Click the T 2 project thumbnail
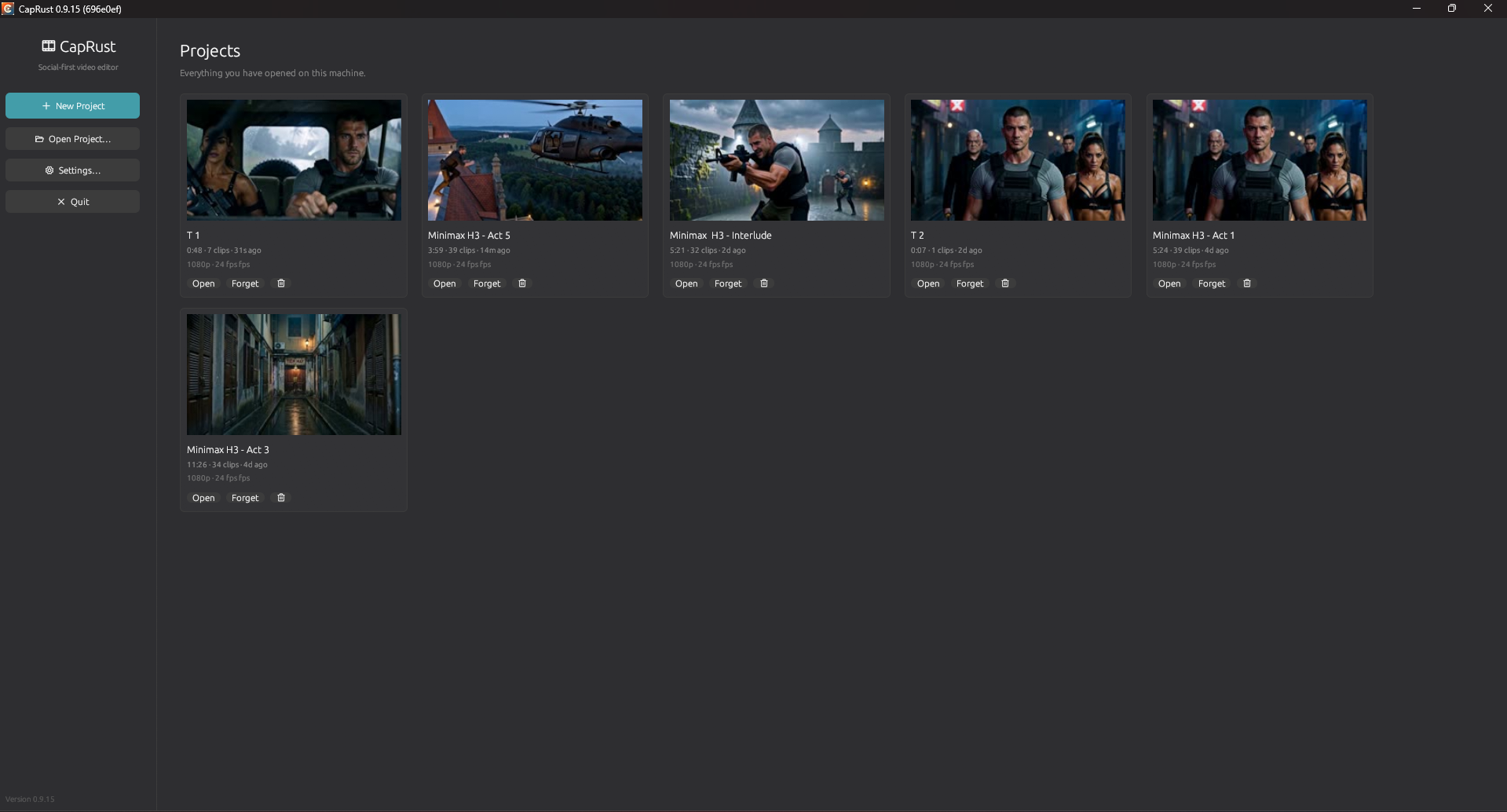Image resolution: width=1507 pixels, height=812 pixels. click(1018, 160)
